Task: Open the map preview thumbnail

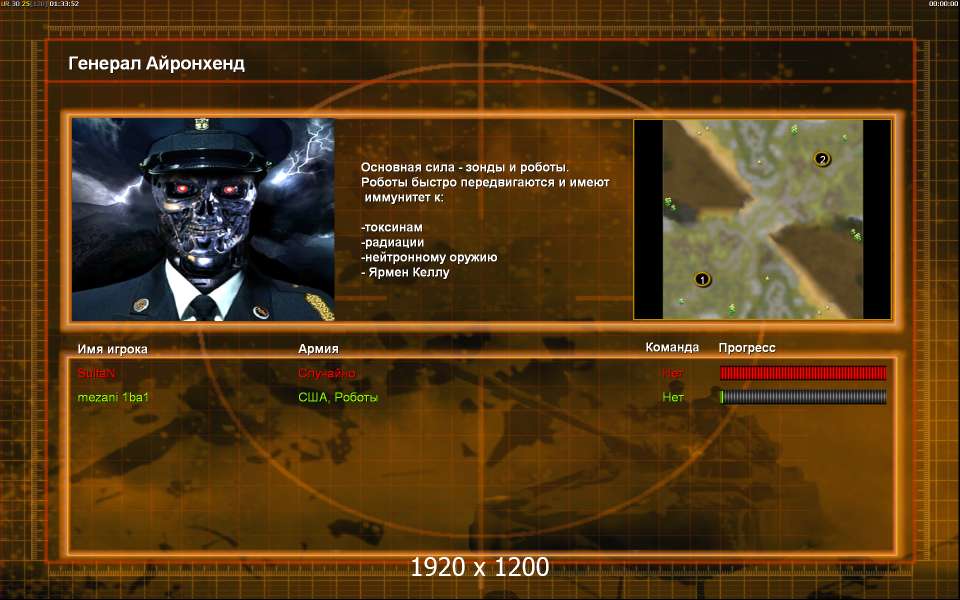Action: pos(762,219)
